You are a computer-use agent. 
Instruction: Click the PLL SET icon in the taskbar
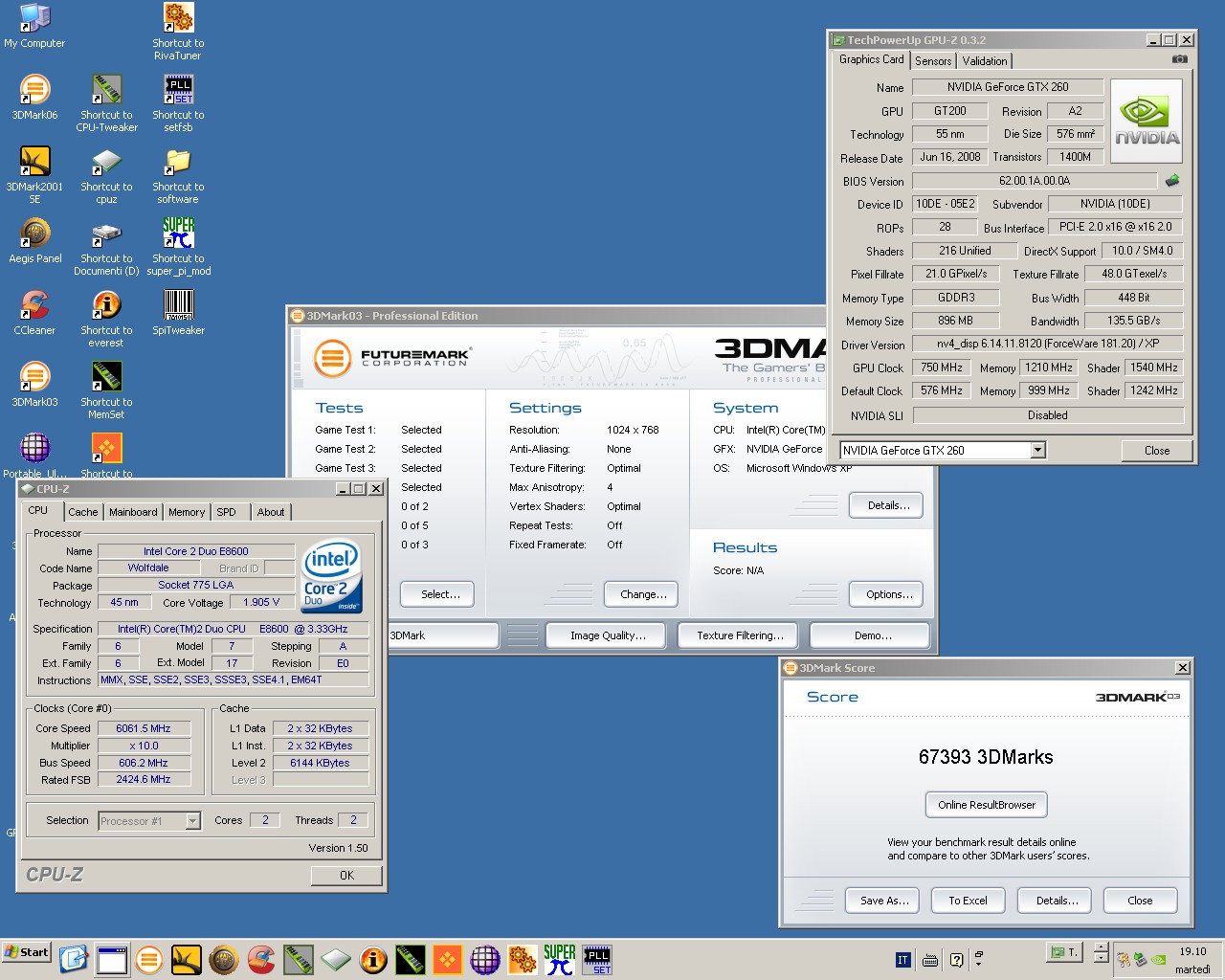597,959
